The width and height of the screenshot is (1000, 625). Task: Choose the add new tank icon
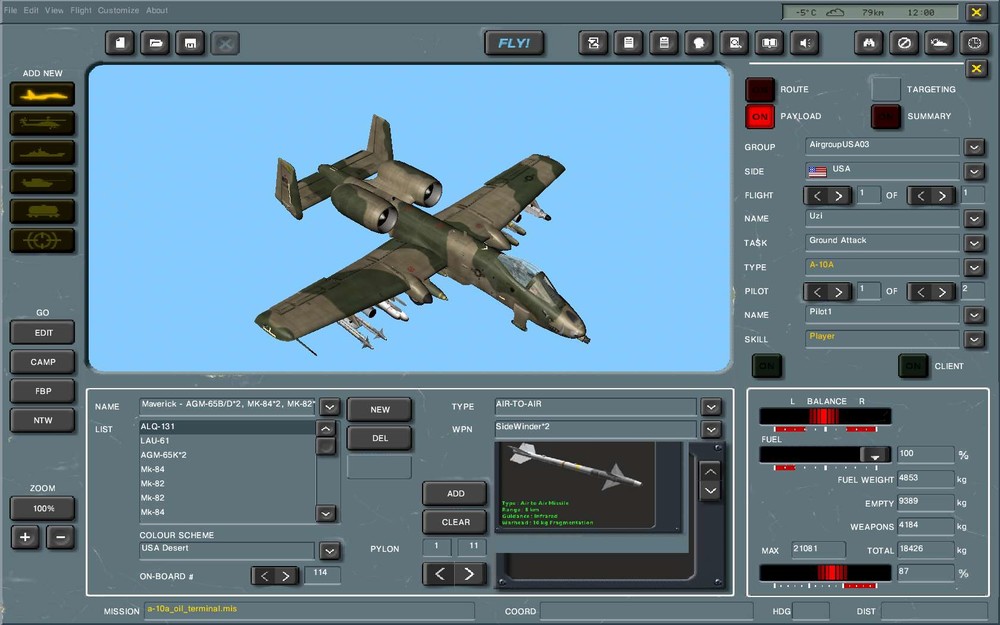click(x=43, y=182)
